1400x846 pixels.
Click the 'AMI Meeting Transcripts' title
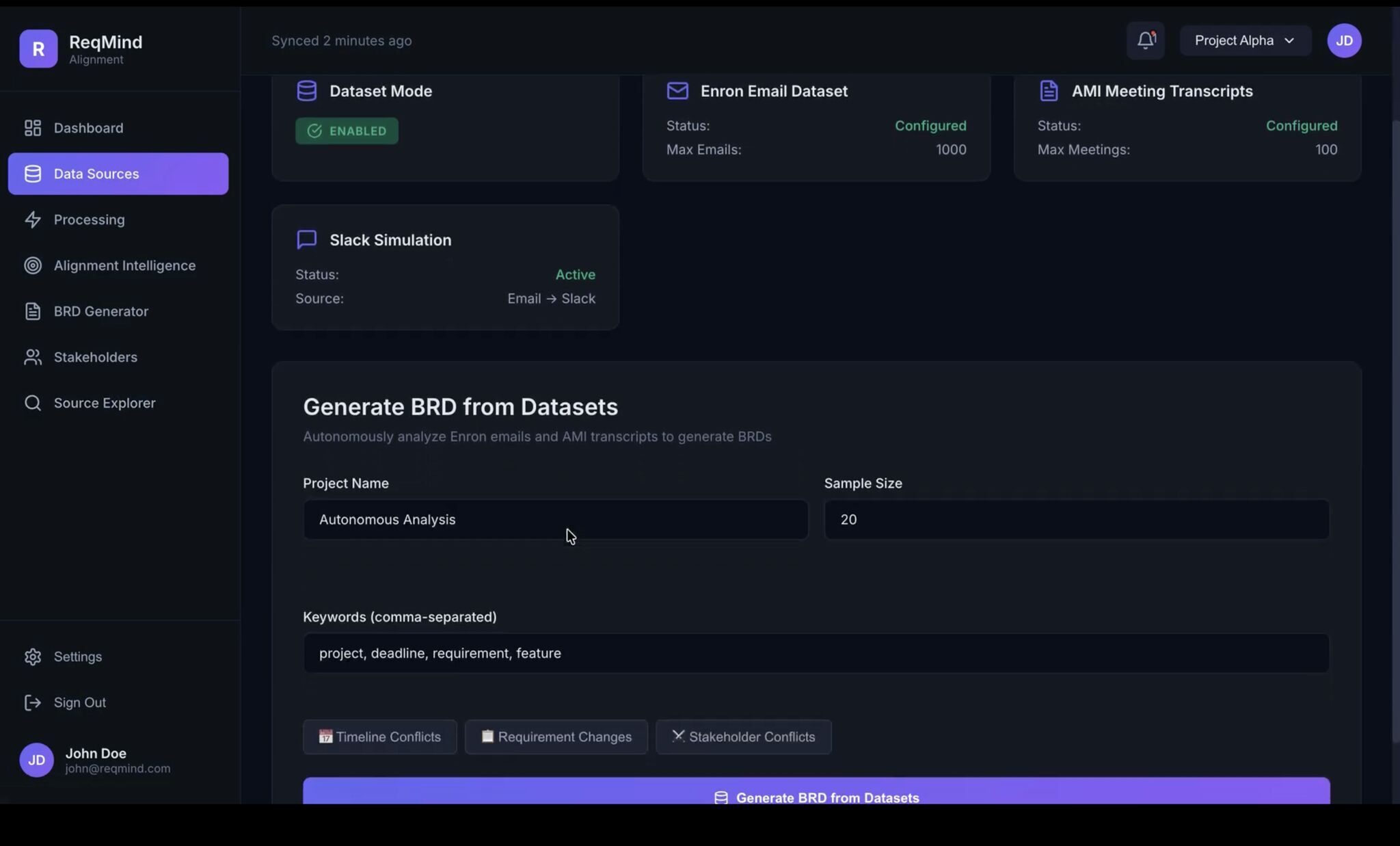tap(1162, 91)
